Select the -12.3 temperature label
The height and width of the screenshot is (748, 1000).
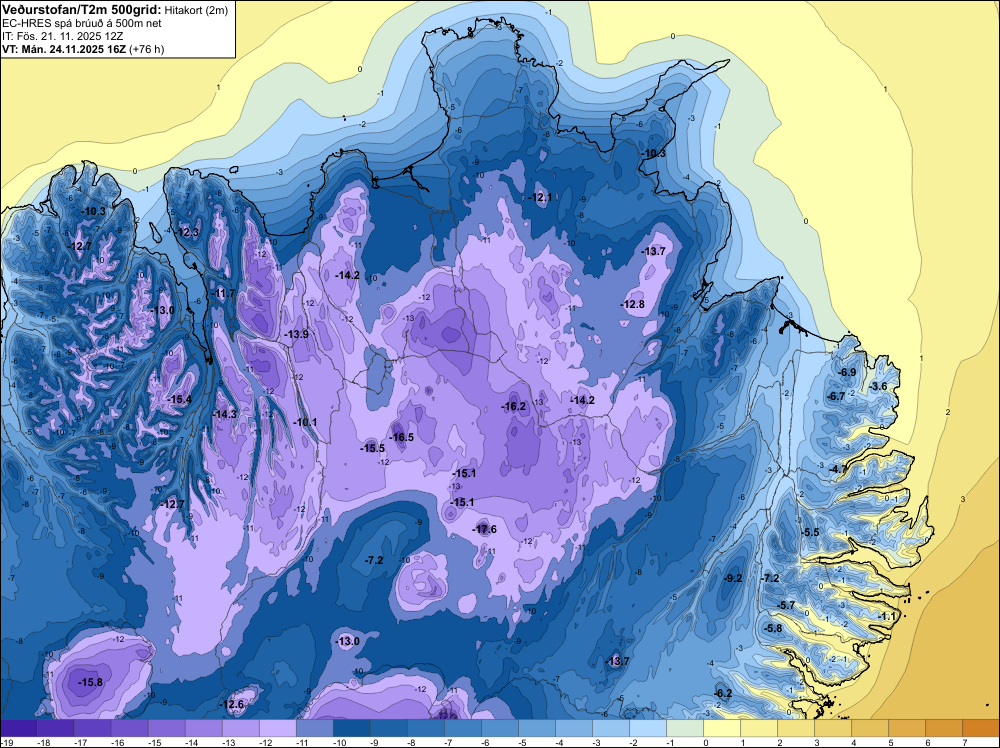(x=188, y=232)
